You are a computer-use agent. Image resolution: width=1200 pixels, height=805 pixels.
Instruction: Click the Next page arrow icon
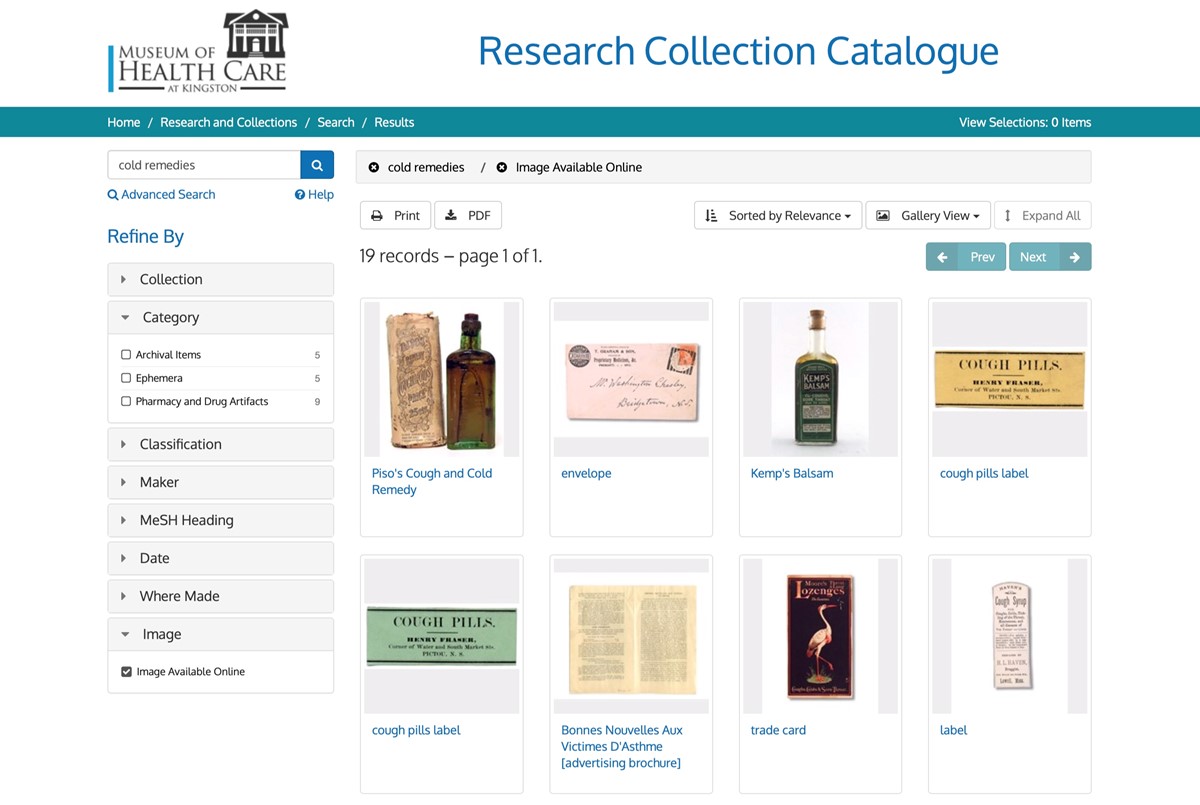[1076, 256]
